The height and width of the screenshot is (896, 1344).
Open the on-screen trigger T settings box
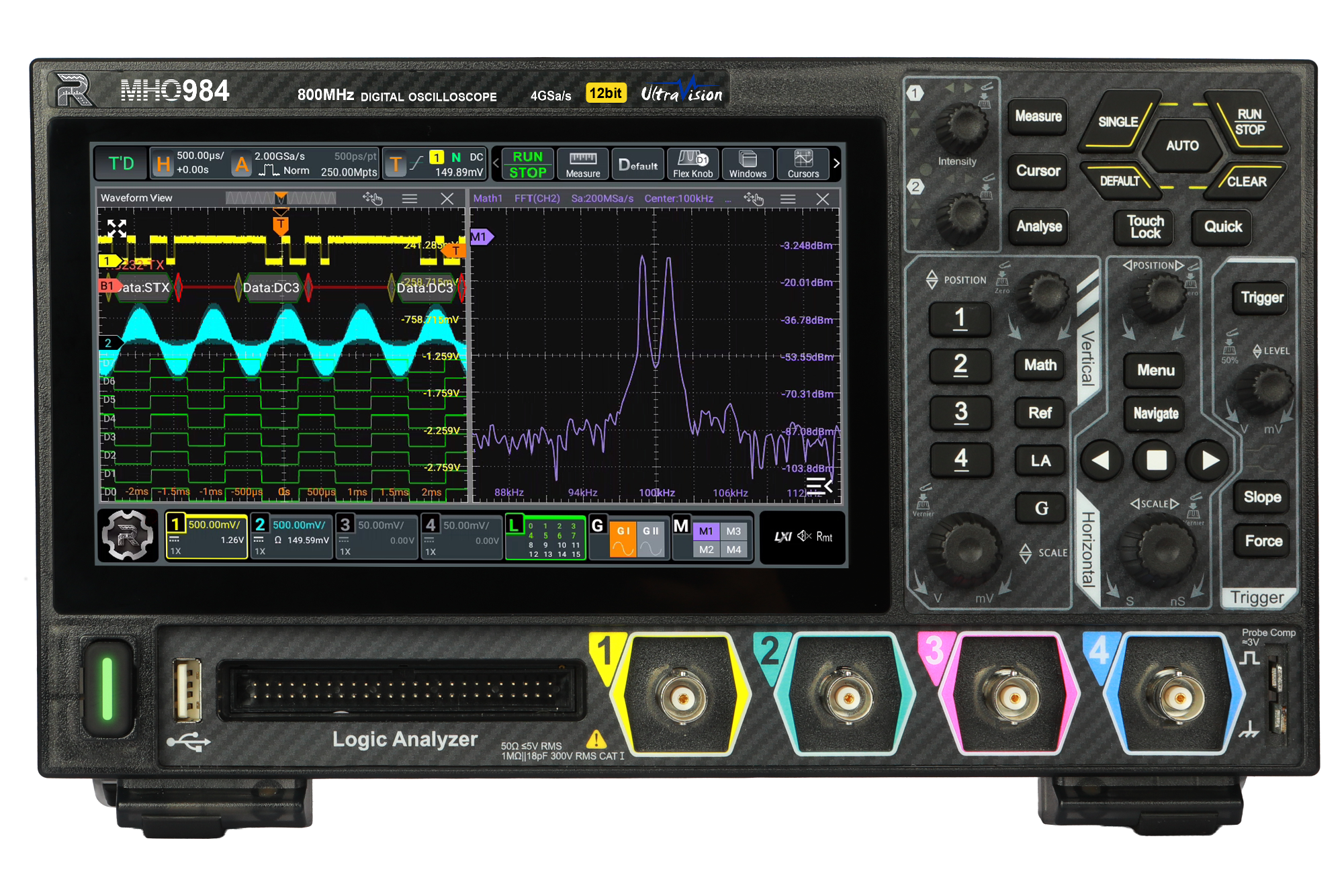point(435,164)
